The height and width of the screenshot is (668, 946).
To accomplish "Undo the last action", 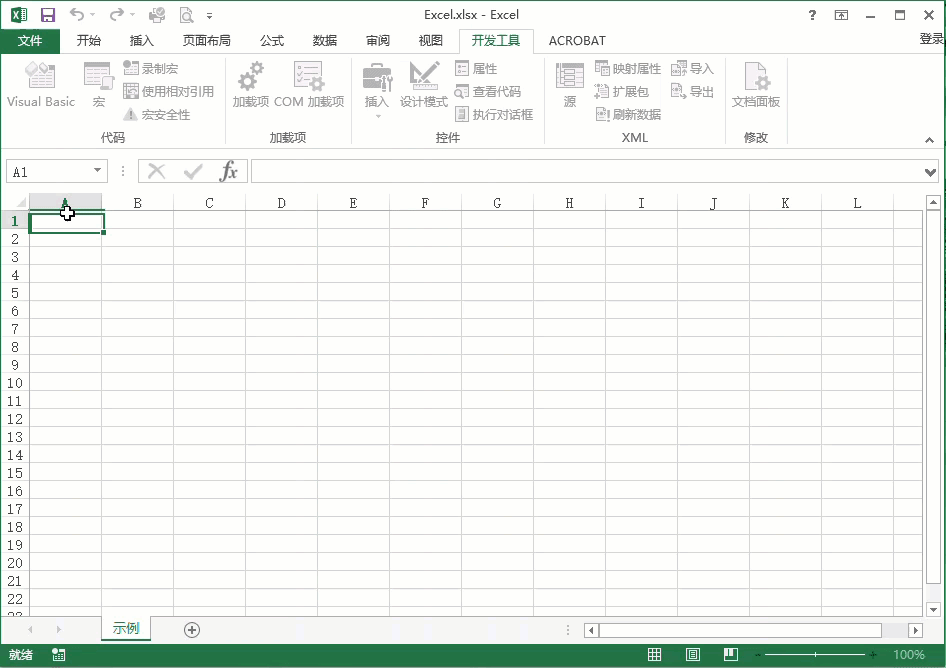I will 77,14.
